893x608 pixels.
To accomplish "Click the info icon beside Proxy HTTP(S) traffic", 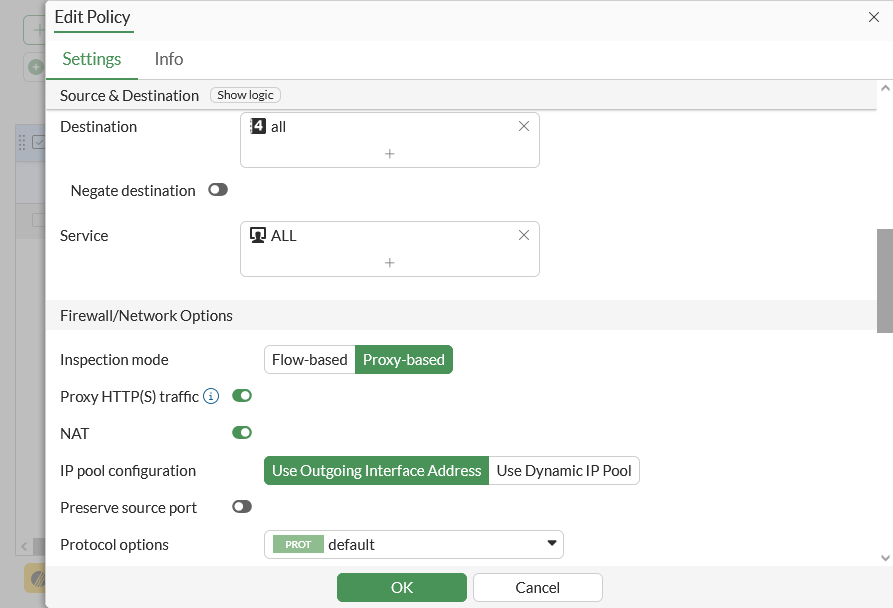I will (211, 397).
